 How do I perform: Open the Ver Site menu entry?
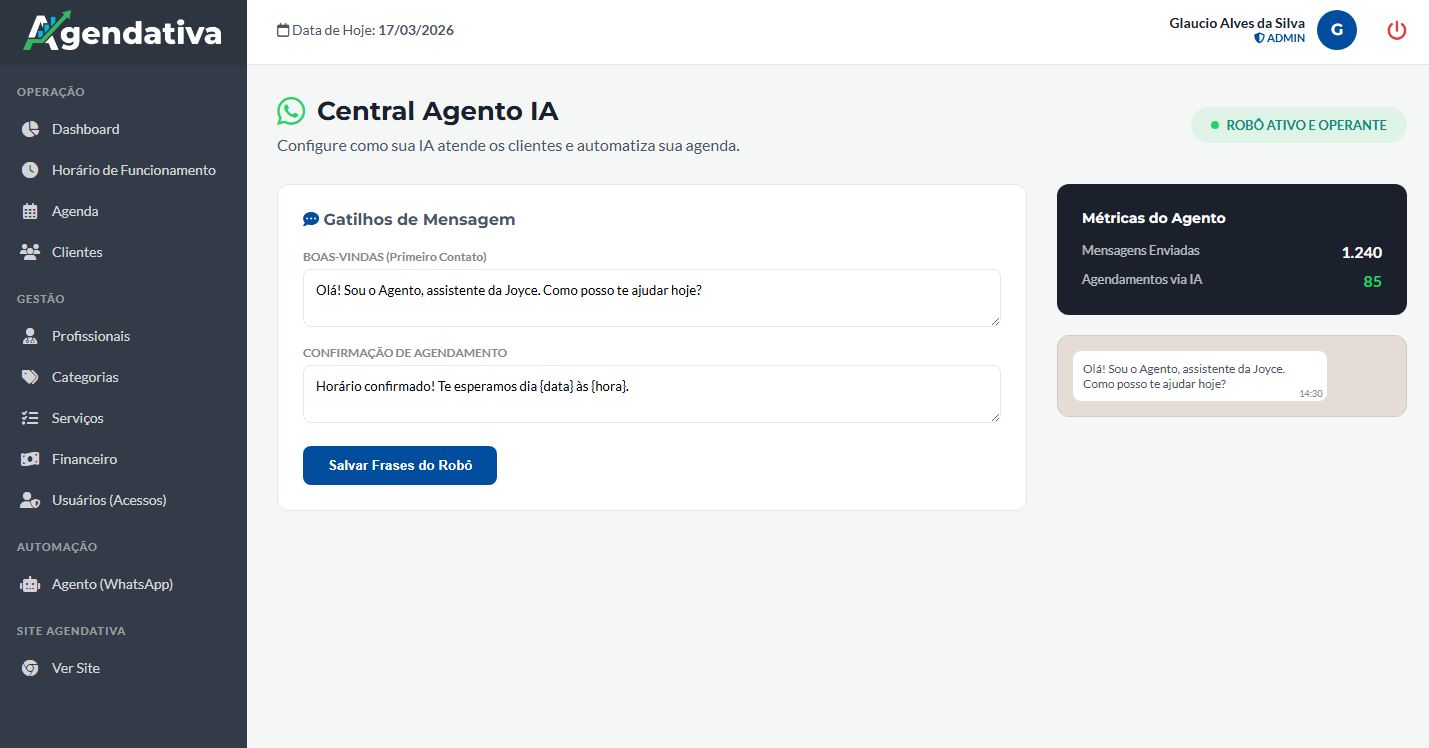click(x=76, y=668)
